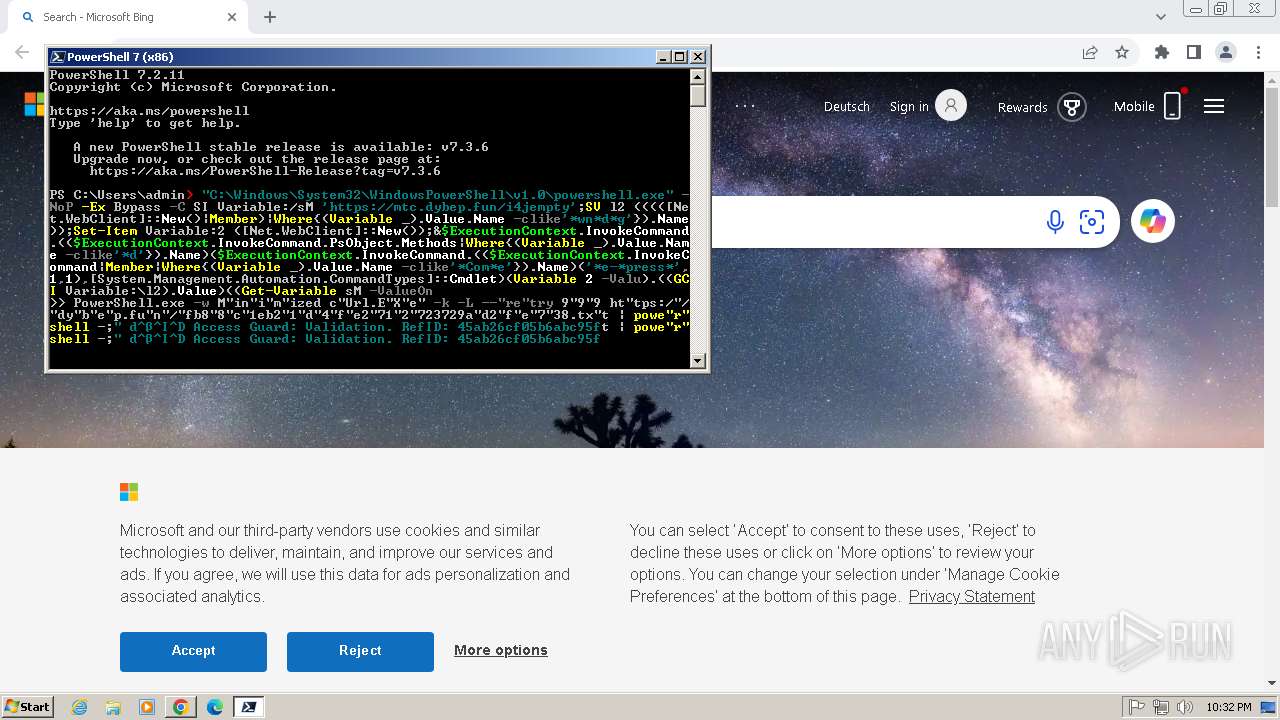1280x720 pixels.
Task: Click the Mobile label
Action: click(1134, 106)
